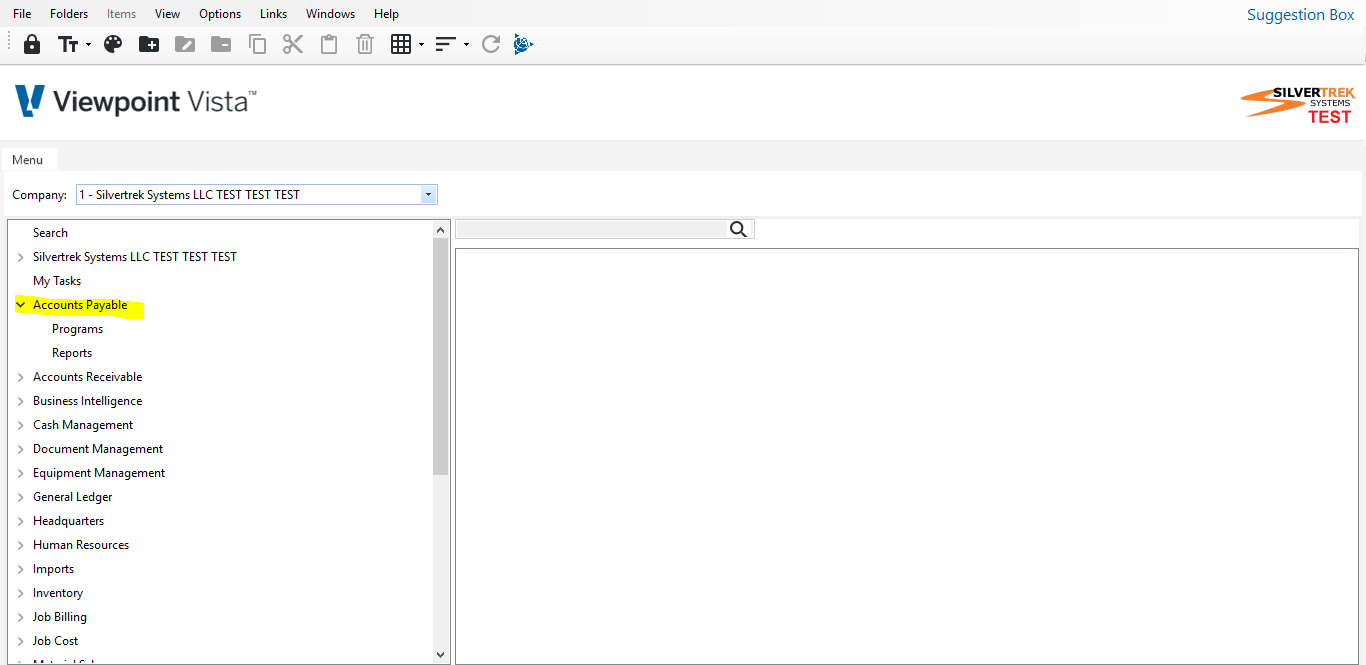Viewport: 1366px width, 665px height.
Task: Open the Folders menu
Action: [x=69, y=14]
